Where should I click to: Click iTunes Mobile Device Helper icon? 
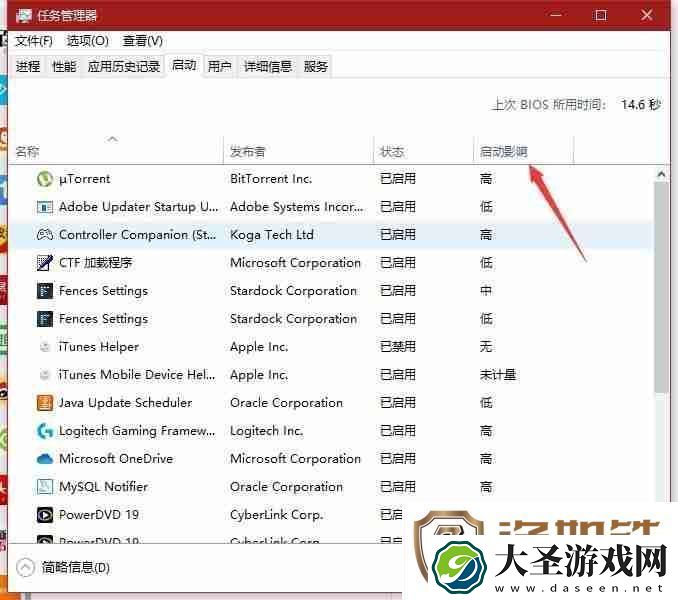tap(45, 375)
